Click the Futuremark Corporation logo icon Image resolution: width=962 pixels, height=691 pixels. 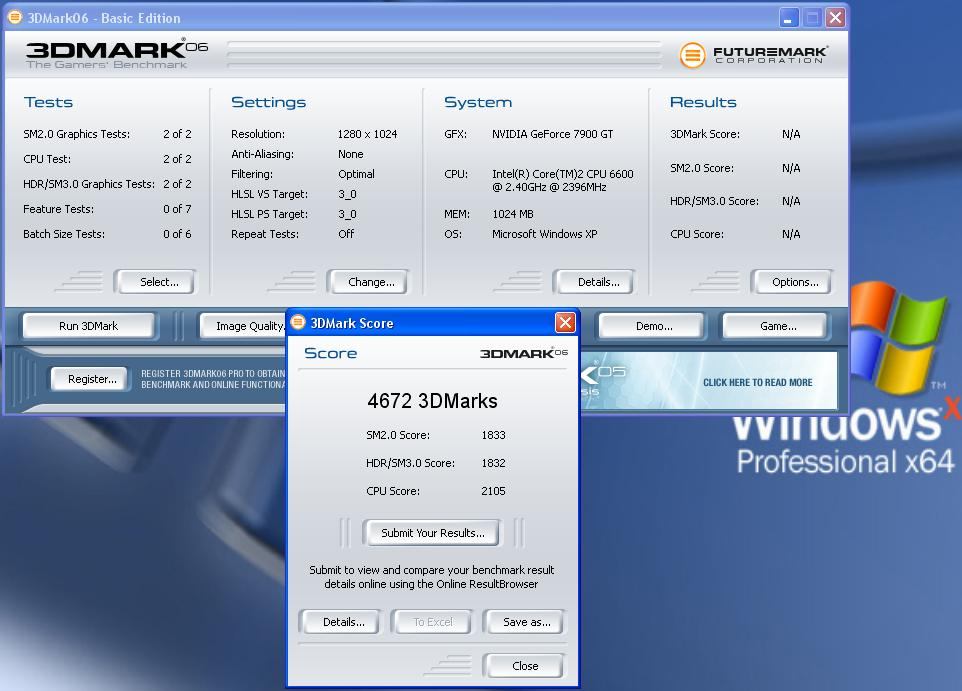pyautogui.click(x=692, y=55)
